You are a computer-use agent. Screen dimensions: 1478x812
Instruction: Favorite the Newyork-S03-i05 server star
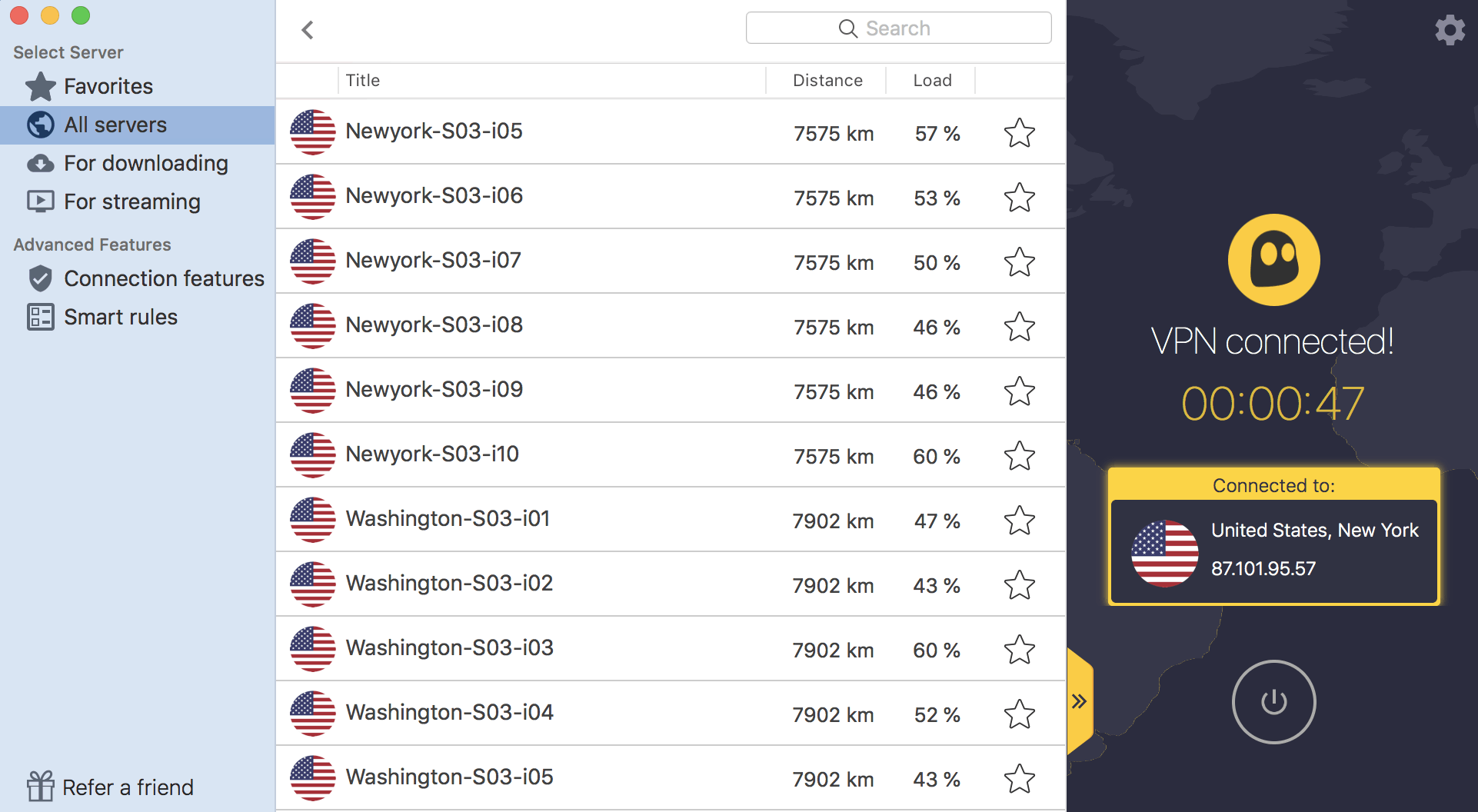(1020, 133)
